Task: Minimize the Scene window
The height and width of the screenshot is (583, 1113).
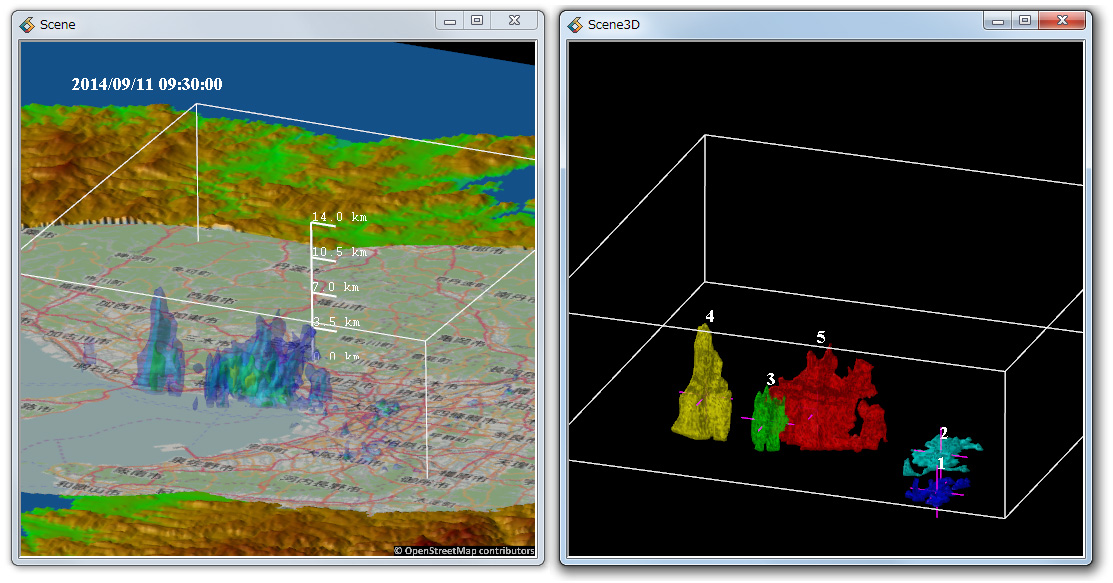Action: 451,20
